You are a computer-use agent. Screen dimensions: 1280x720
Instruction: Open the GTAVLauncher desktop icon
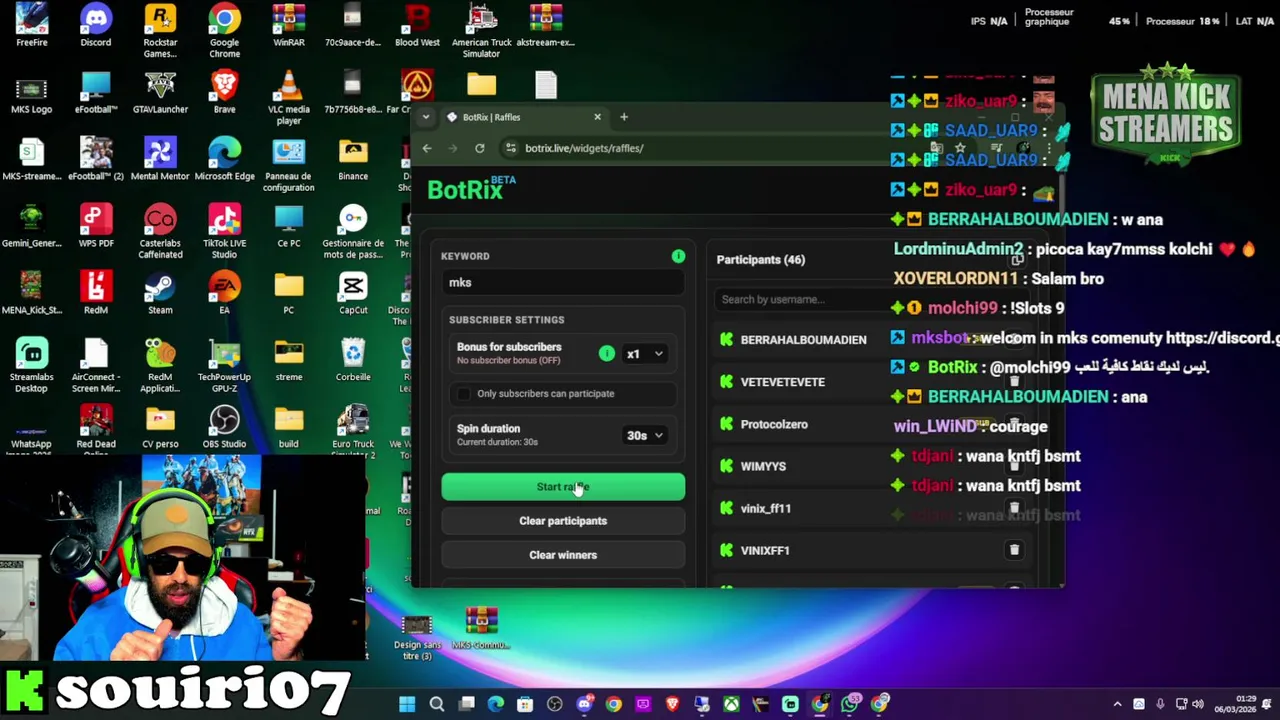click(x=160, y=93)
